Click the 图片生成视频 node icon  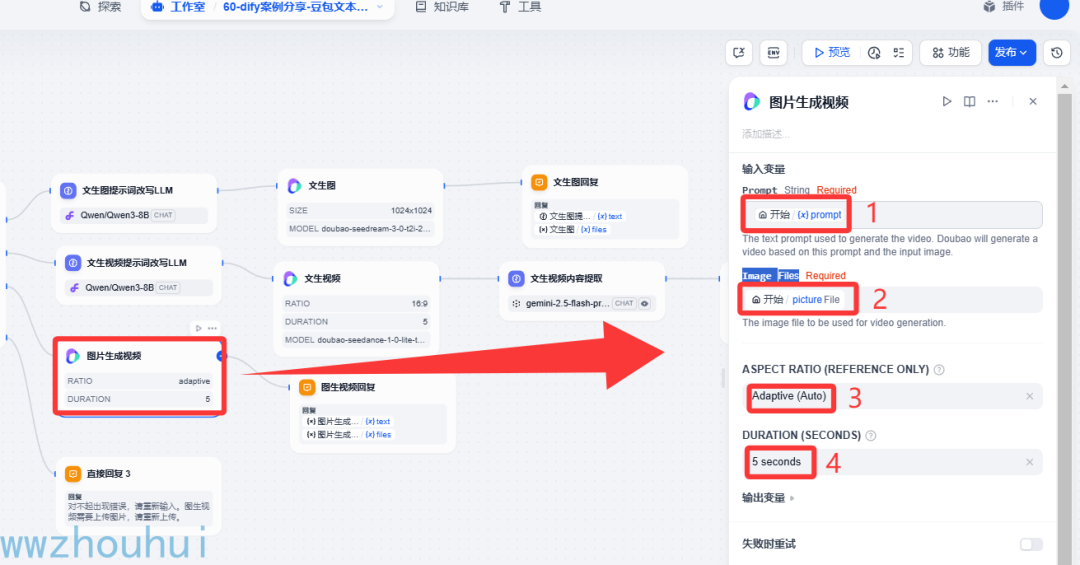(72, 356)
